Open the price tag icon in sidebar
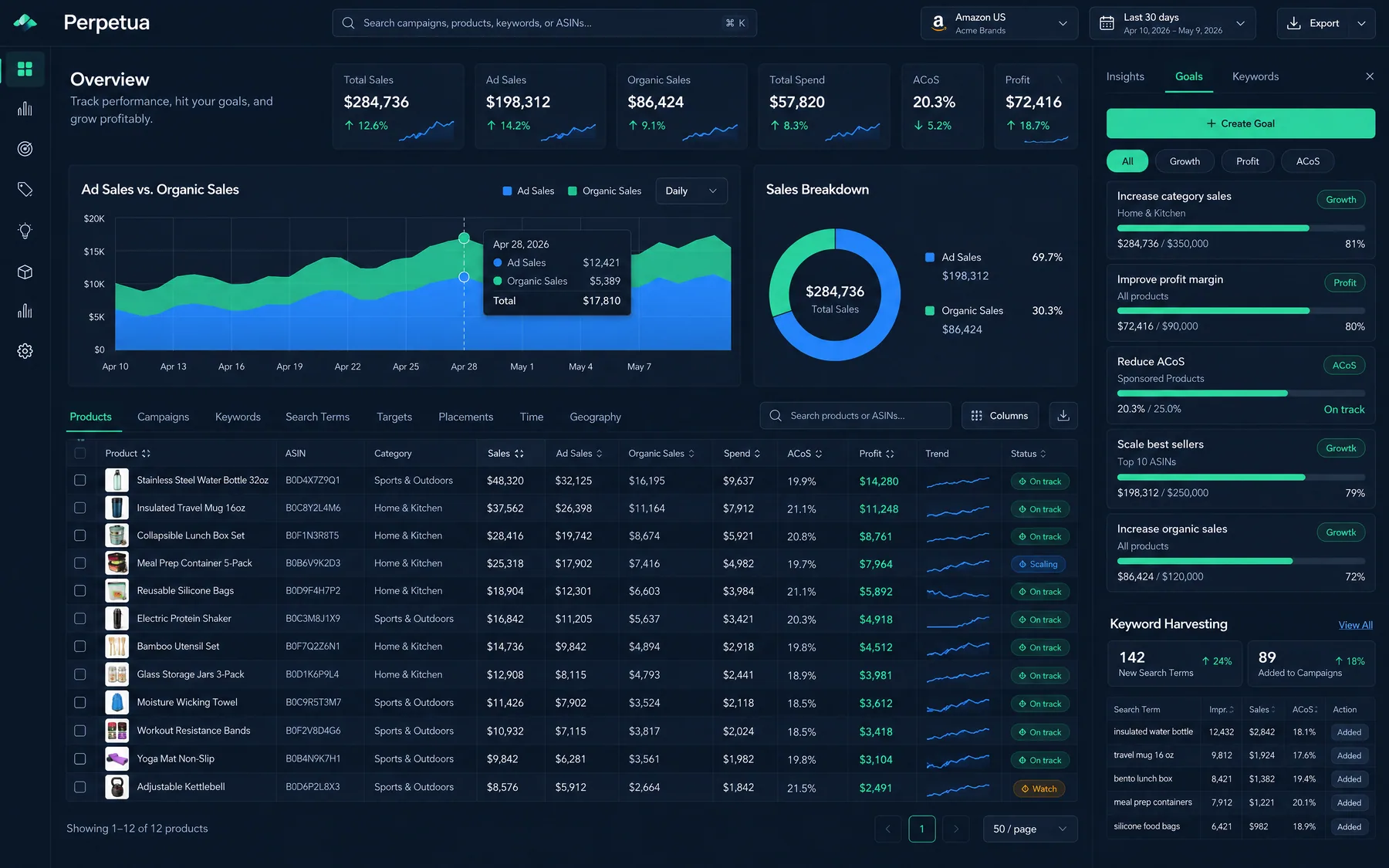Image resolution: width=1389 pixels, height=868 pixels. [x=25, y=189]
